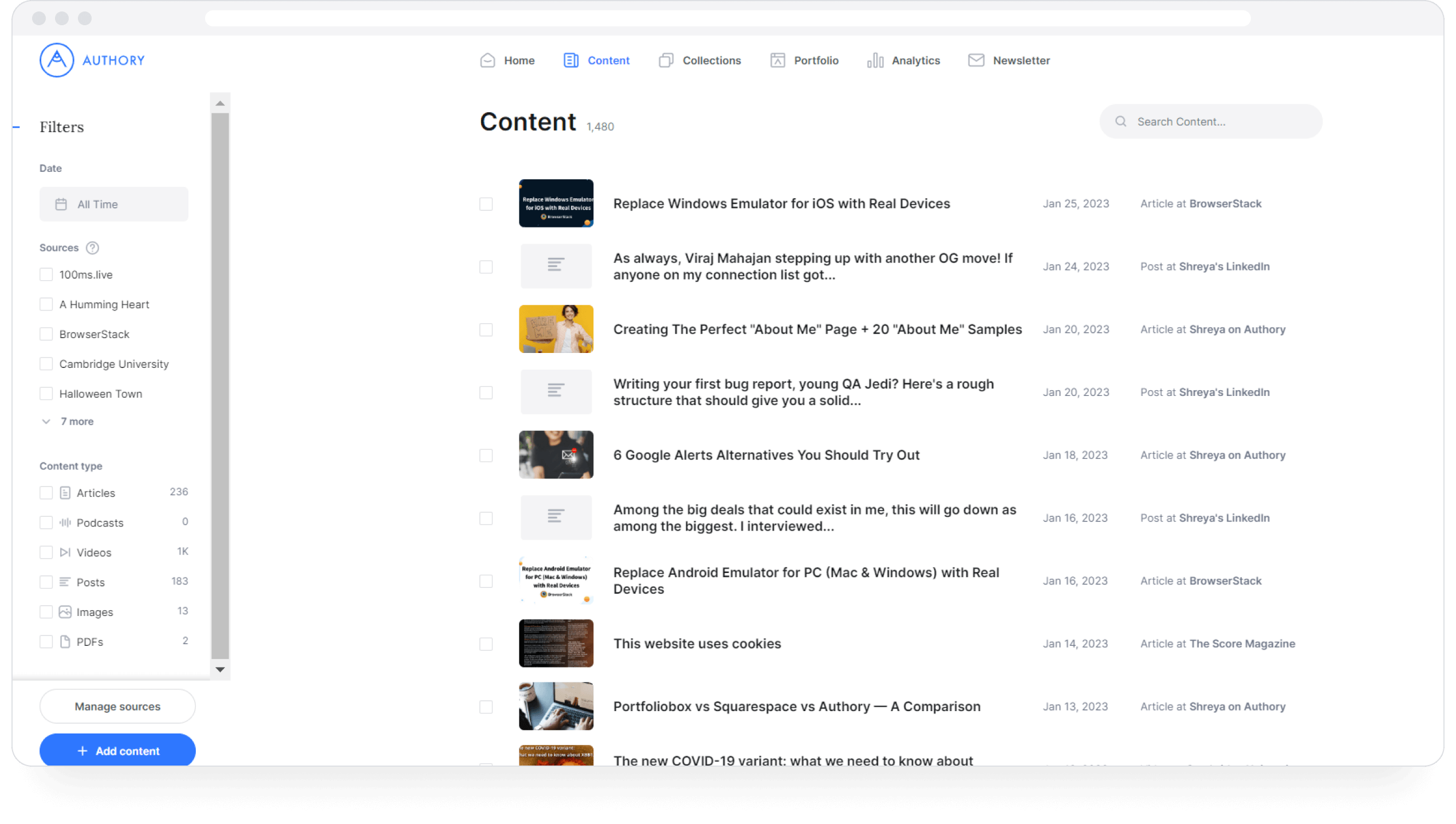Open article Replace Windows Emulator for iOS
The image size is (1456, 824).
click(x=781, y=203)
